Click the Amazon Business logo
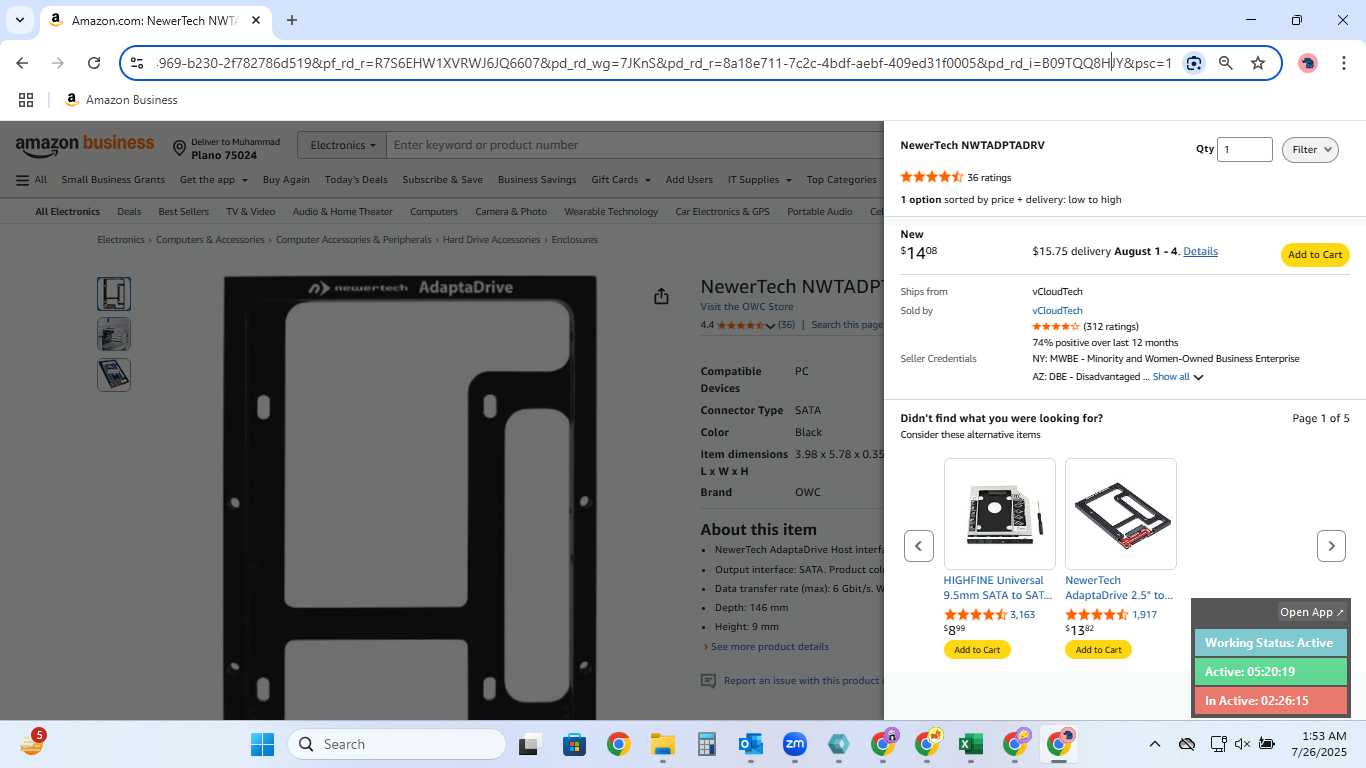1366x768 pixels. point(85,144)
